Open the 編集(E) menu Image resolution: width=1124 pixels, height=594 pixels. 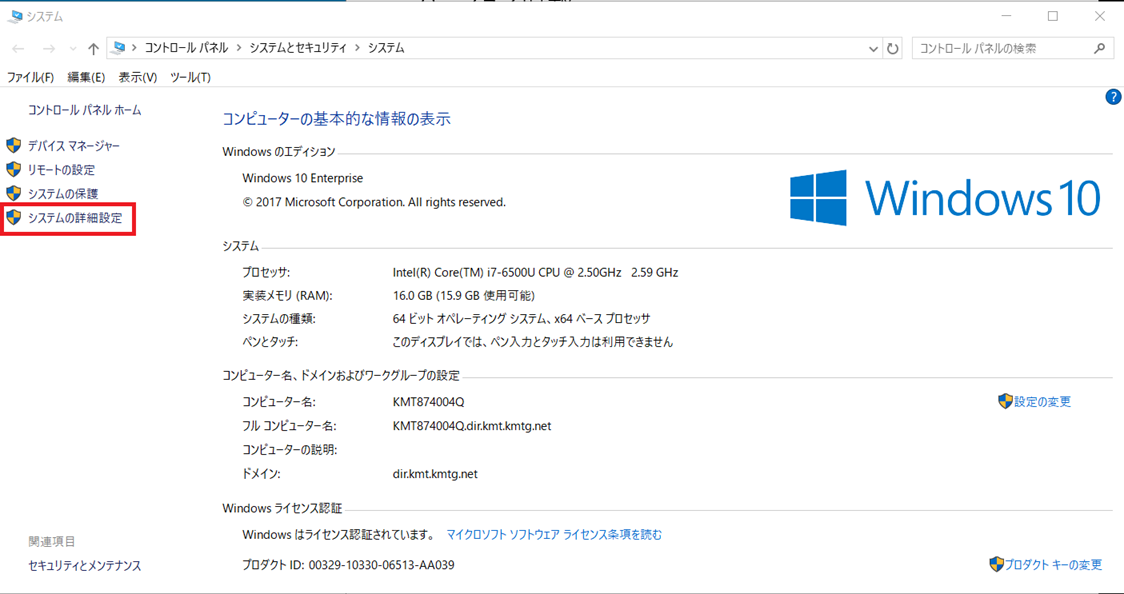(86, 77)
